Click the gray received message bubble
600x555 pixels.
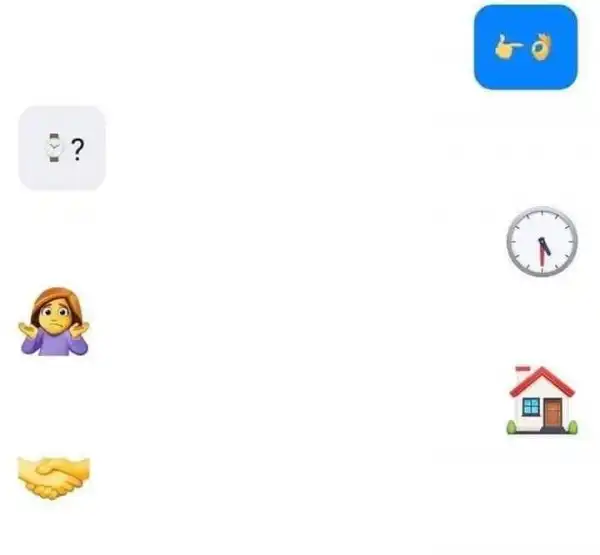(x=62, y=148)
